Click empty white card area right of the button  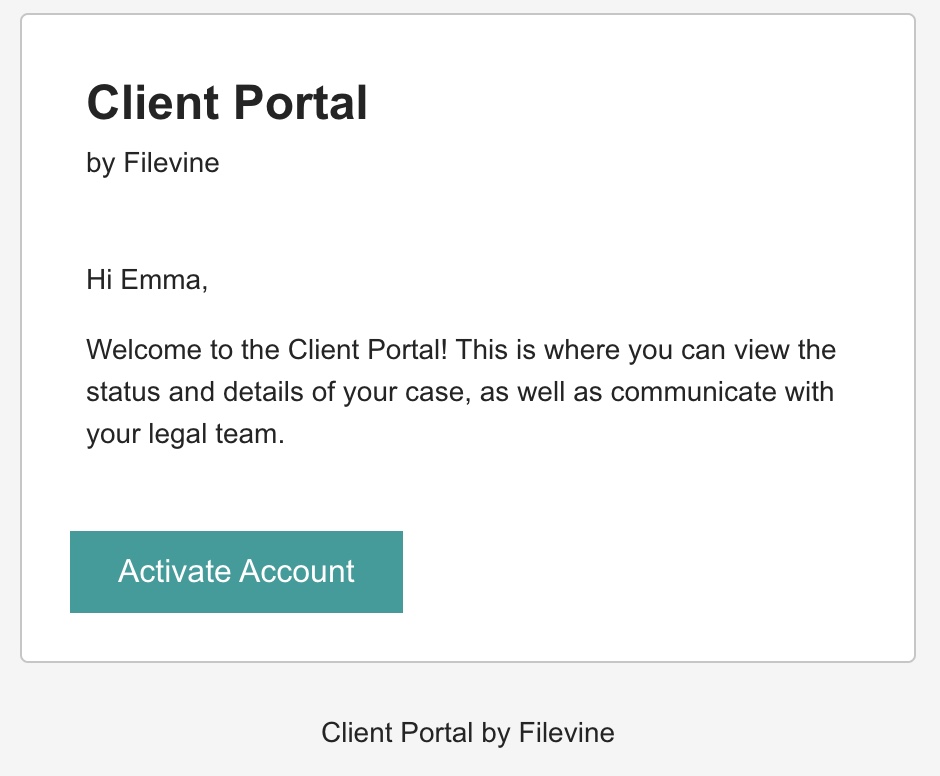pos(653,572)
